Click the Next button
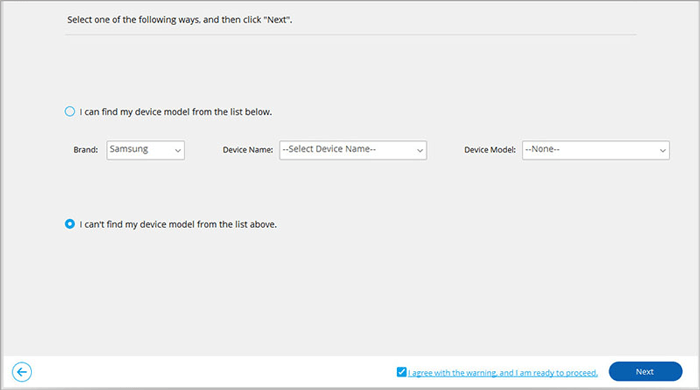The width and height of the screenshot is (700, 390). click(x=646, y=371)
